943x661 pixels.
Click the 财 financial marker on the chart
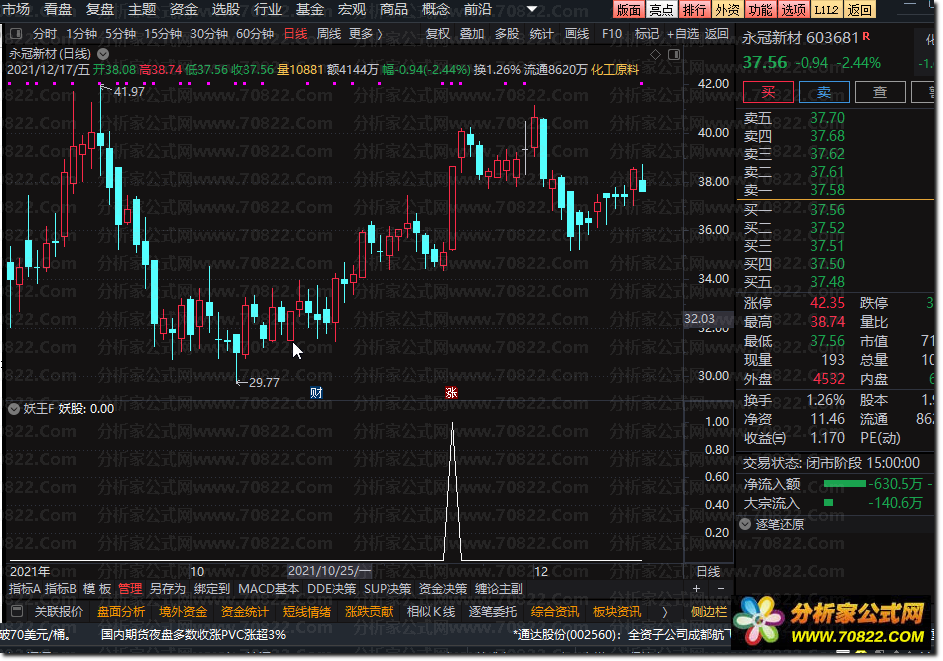tap(316, 393)
